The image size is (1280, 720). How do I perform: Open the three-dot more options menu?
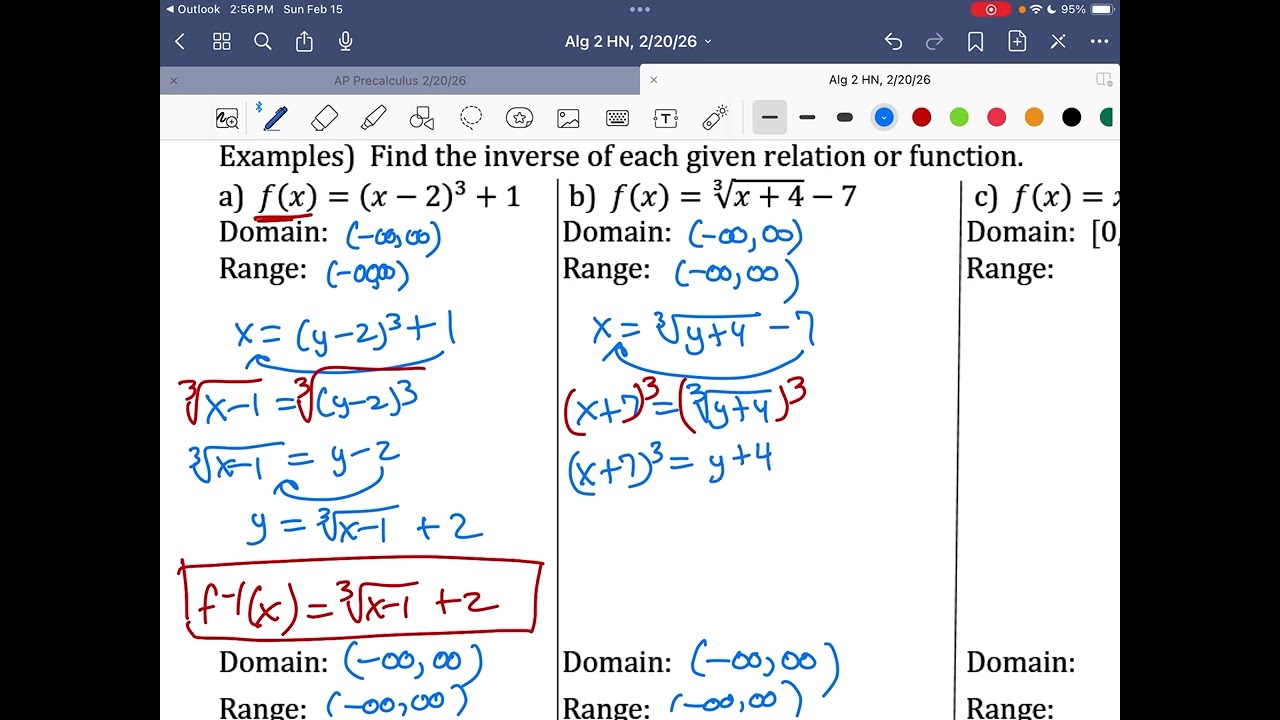1099,41
